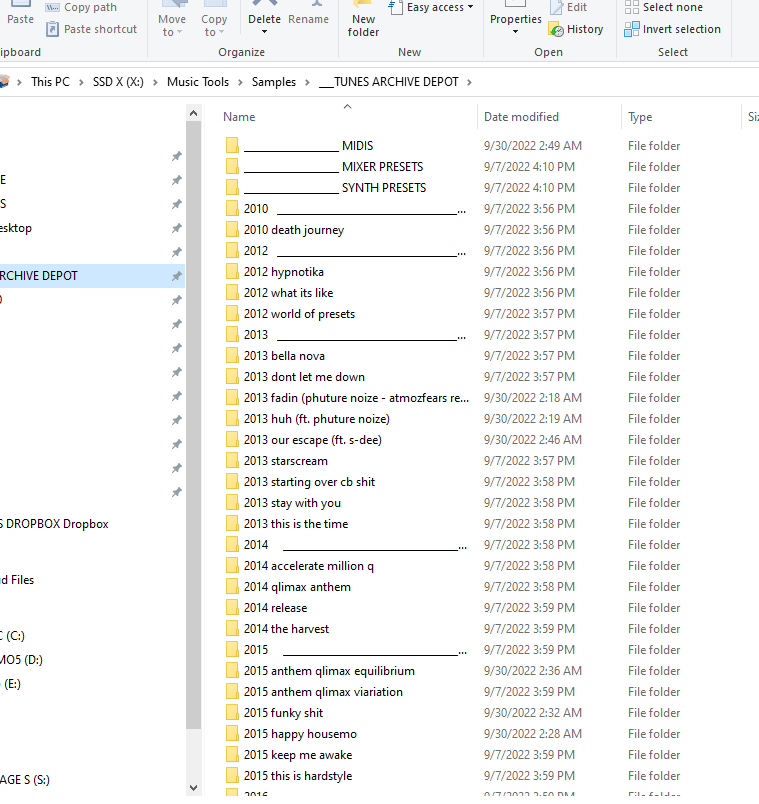Click folder icon for 2013 bella nova
This screenshot has width=759, height=804.
point(232,356)
